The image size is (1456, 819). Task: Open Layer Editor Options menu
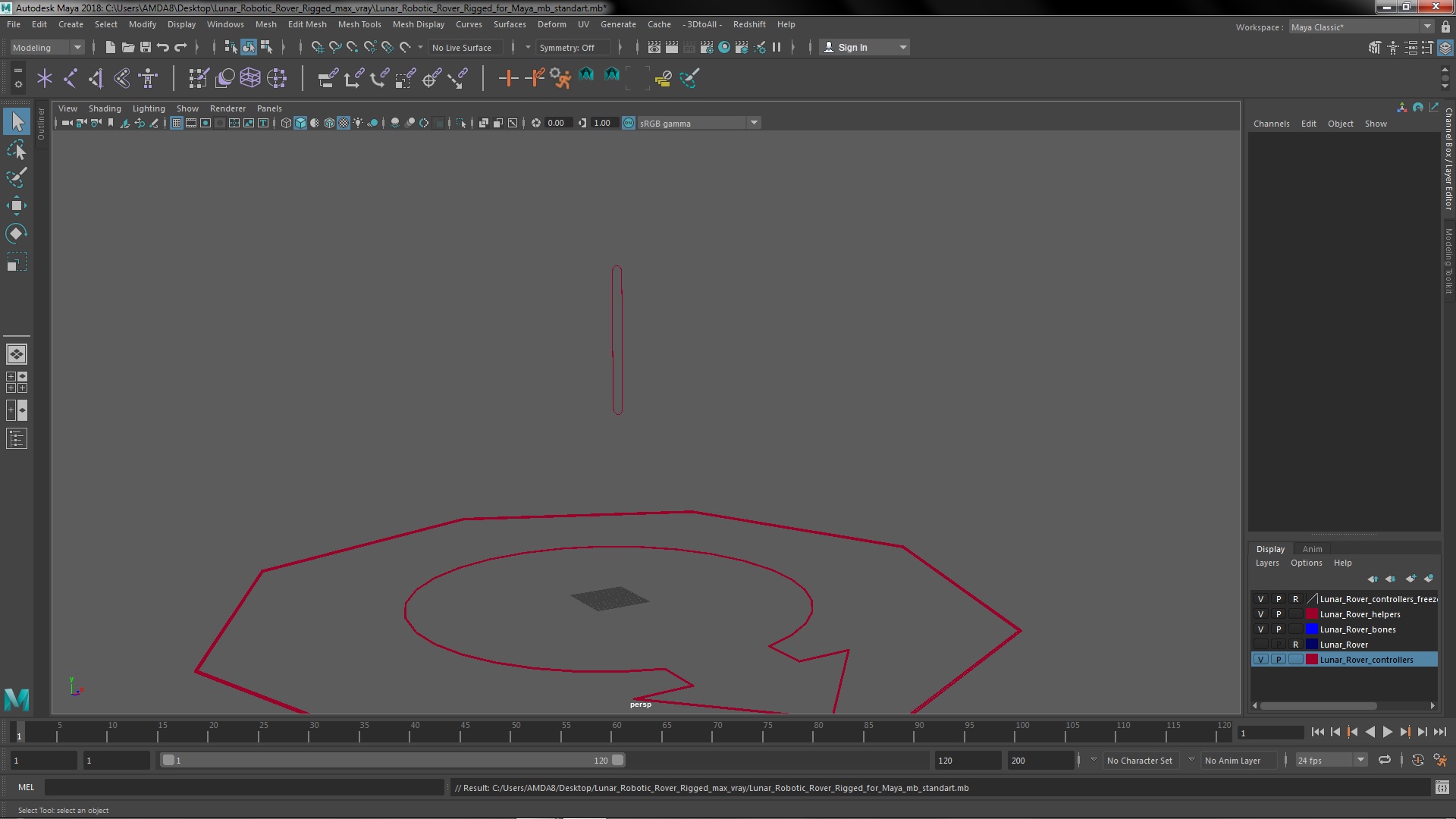[x=1306, y=563]
